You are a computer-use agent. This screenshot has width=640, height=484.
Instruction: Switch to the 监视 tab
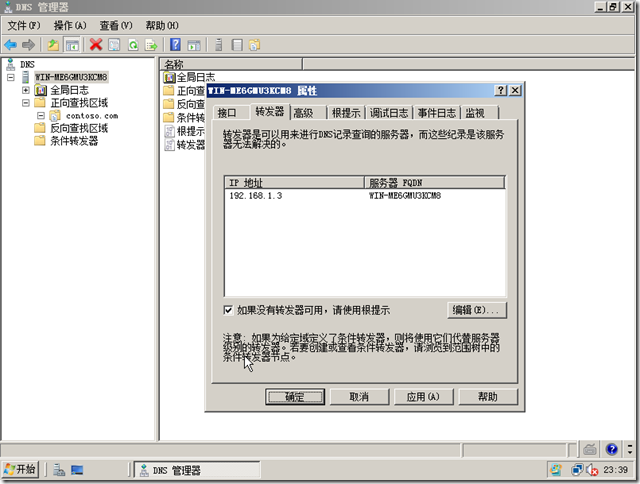tap(480, 113)
